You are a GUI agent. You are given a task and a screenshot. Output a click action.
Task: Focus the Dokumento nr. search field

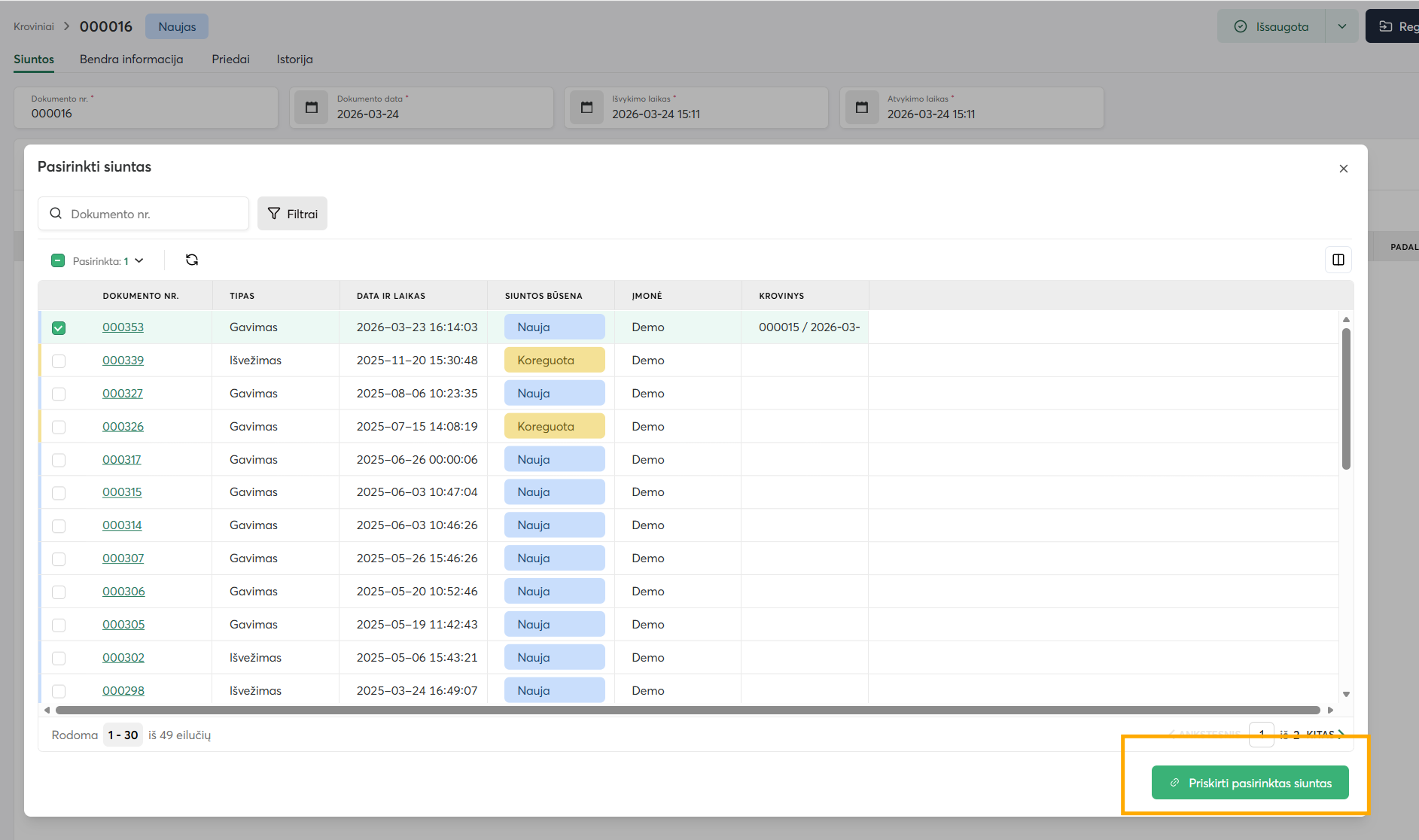[154, 214]
